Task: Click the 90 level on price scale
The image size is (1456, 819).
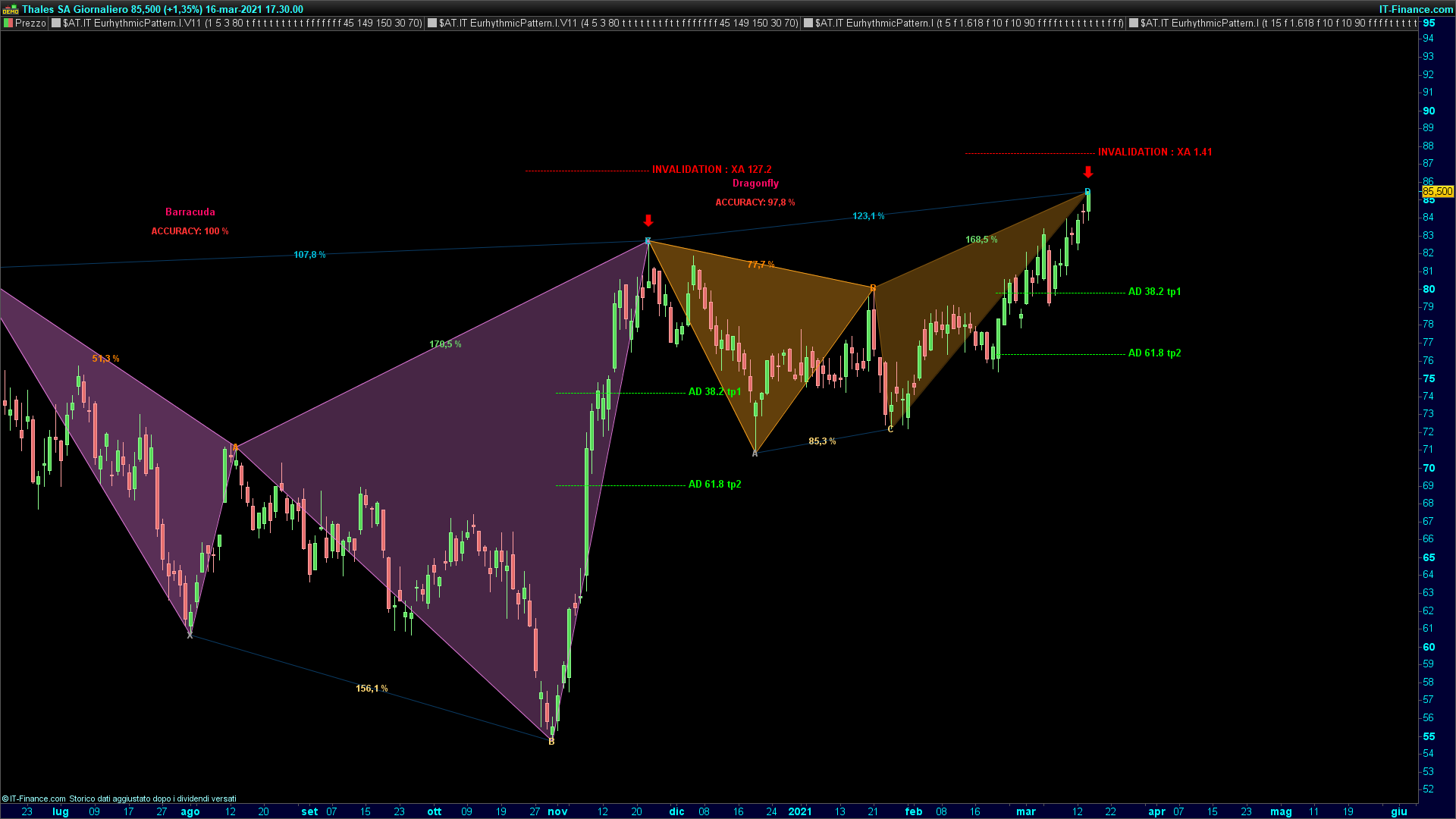Action: (1429, 111)
